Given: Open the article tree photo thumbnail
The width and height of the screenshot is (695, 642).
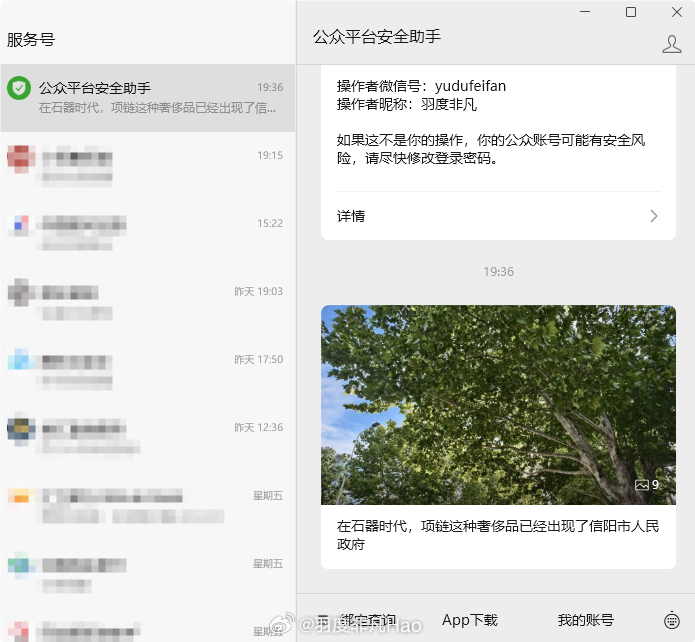Looking at the screenshot, I should coord(498,405).
